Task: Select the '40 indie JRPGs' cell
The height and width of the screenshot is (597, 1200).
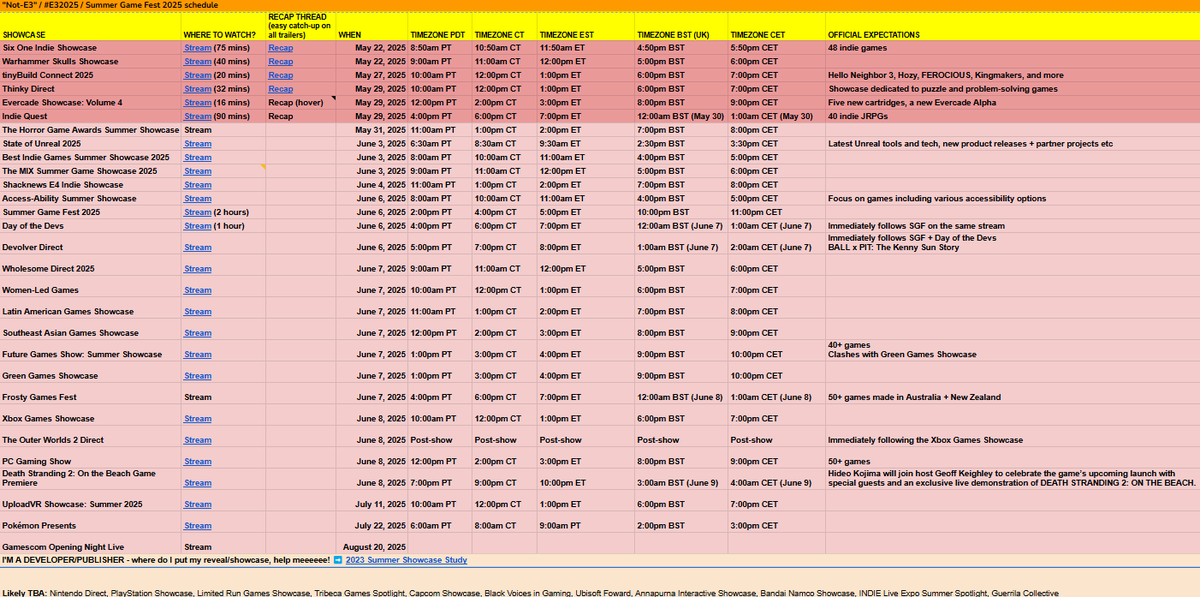Action: [x=1012, y=116]
